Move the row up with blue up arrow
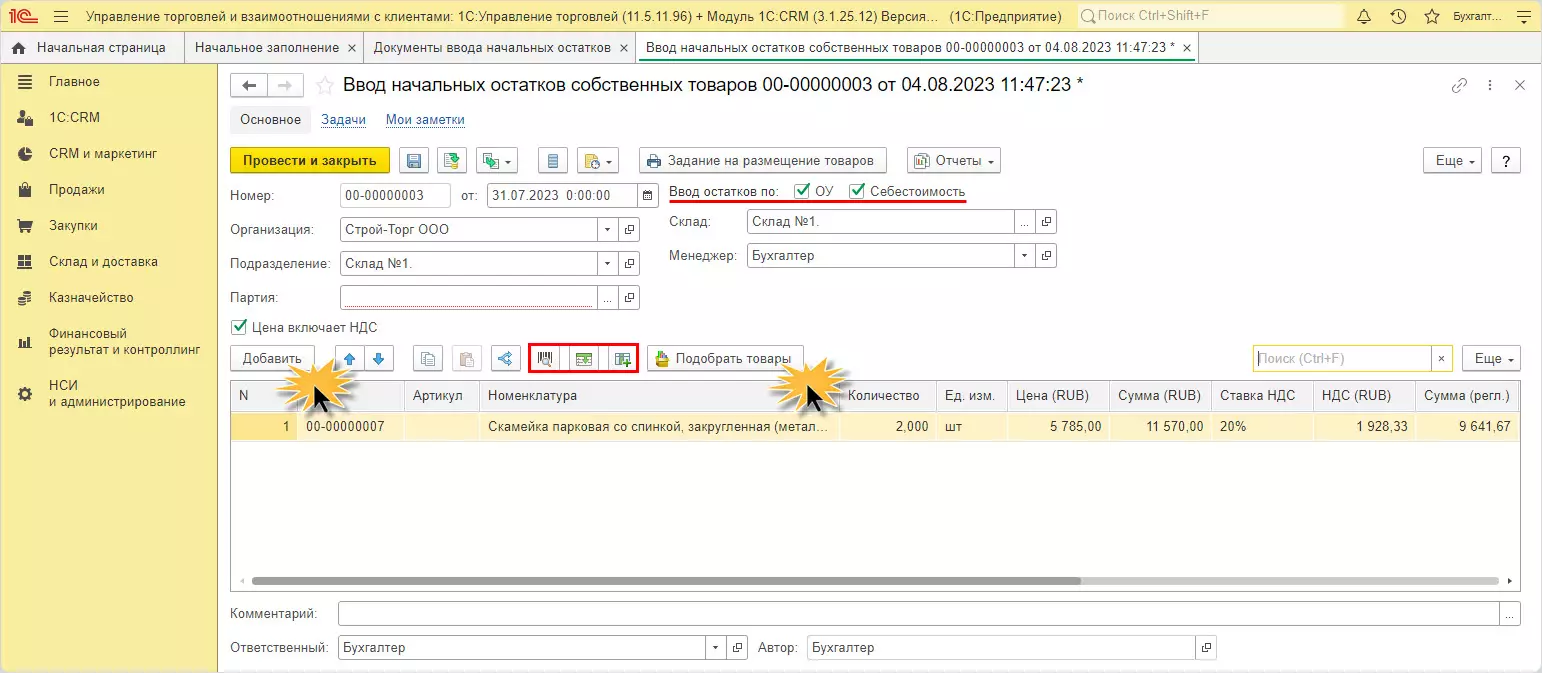Screen dimensions: 1542x673 [x=350, y=359]
